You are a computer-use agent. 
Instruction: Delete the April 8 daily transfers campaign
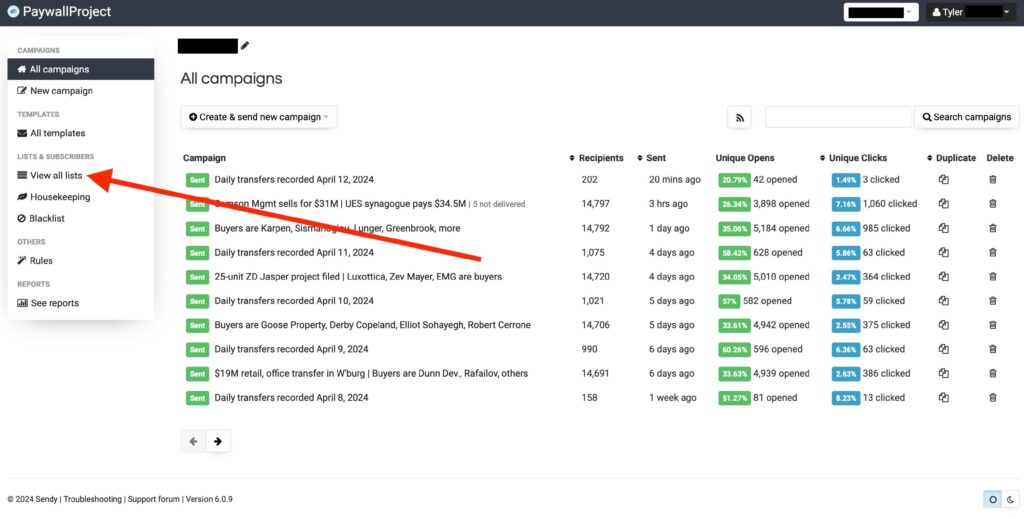pyautogui.click(x=992, y=398)
